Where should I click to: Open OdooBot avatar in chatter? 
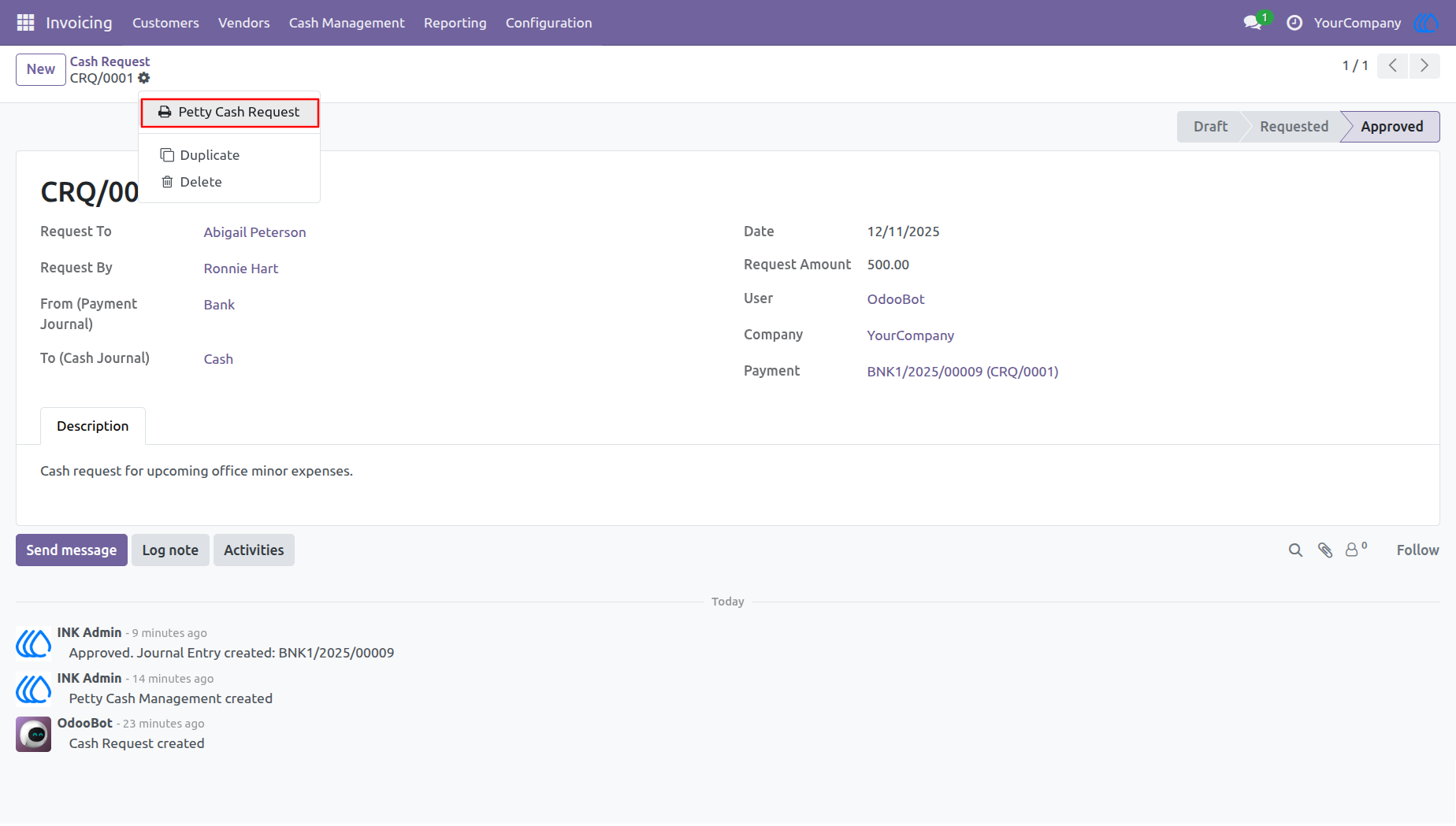34,734
